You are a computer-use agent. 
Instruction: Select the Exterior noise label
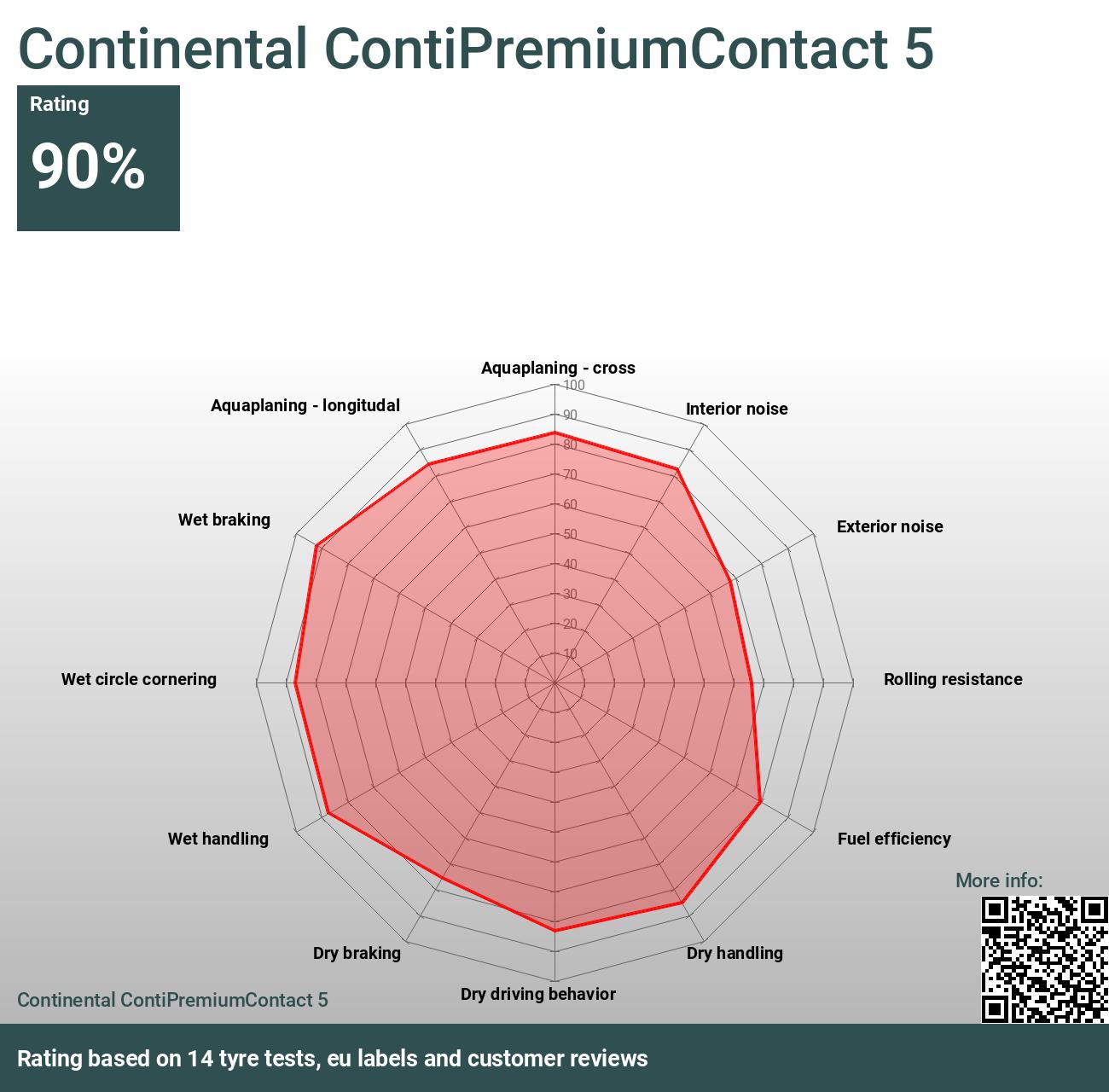tap(890, 526)
